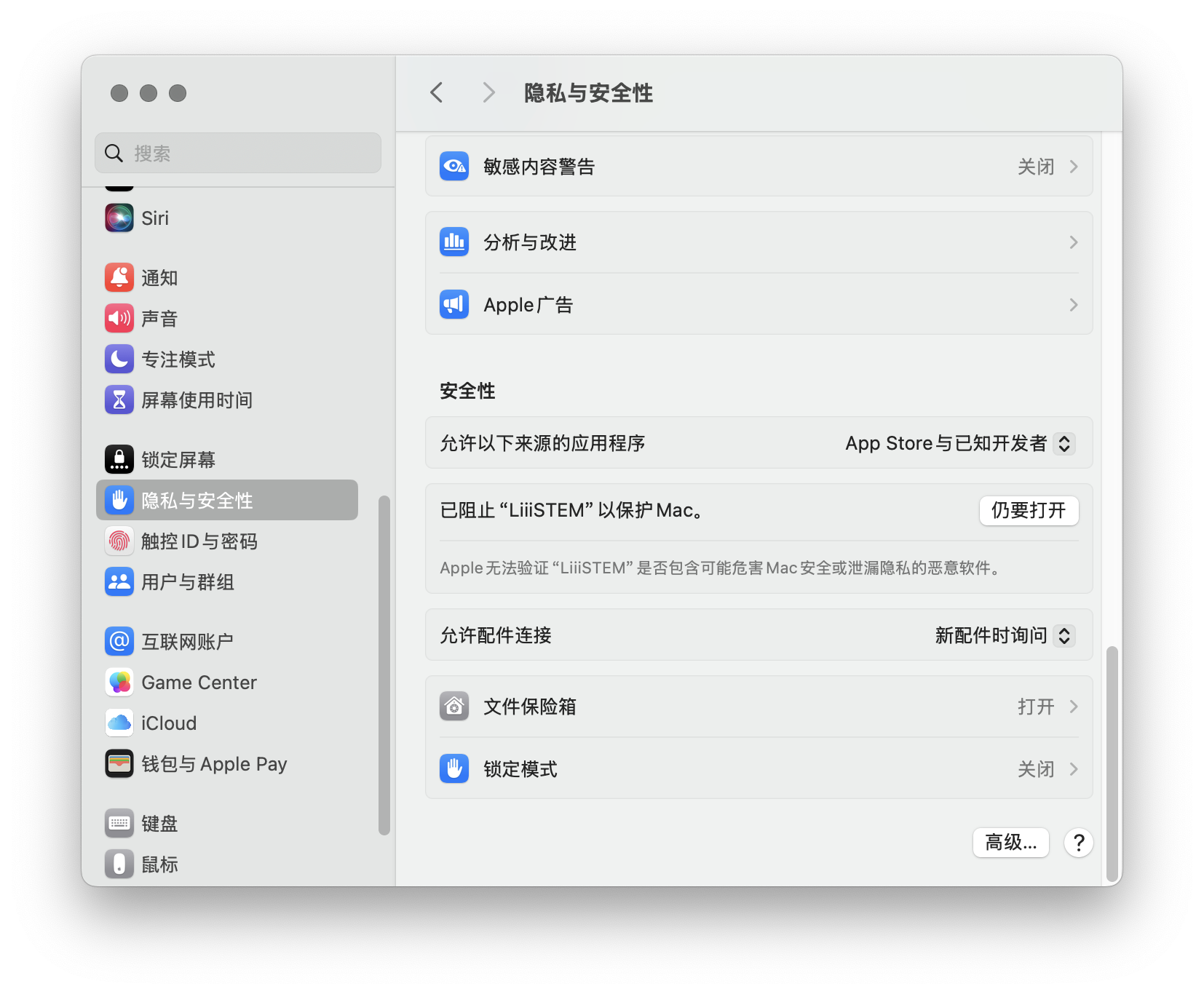Expand 敏感内容警告 settings row
Screen dimensions: 1204x994
coord(759,167)
